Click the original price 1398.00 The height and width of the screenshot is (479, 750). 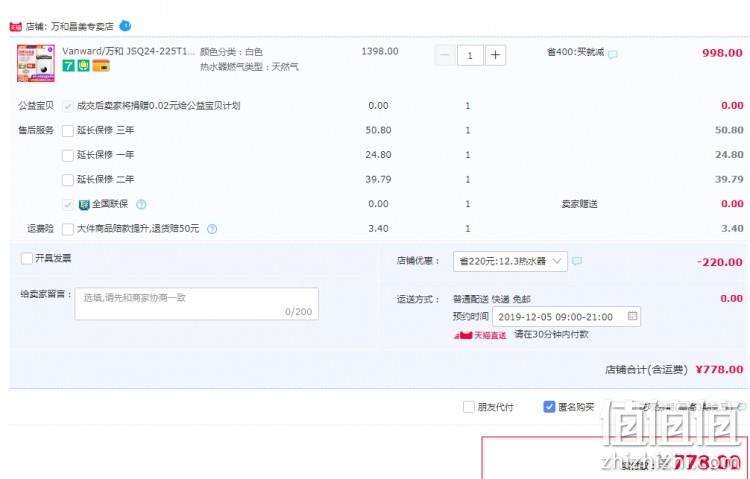[x=380, y=51]
